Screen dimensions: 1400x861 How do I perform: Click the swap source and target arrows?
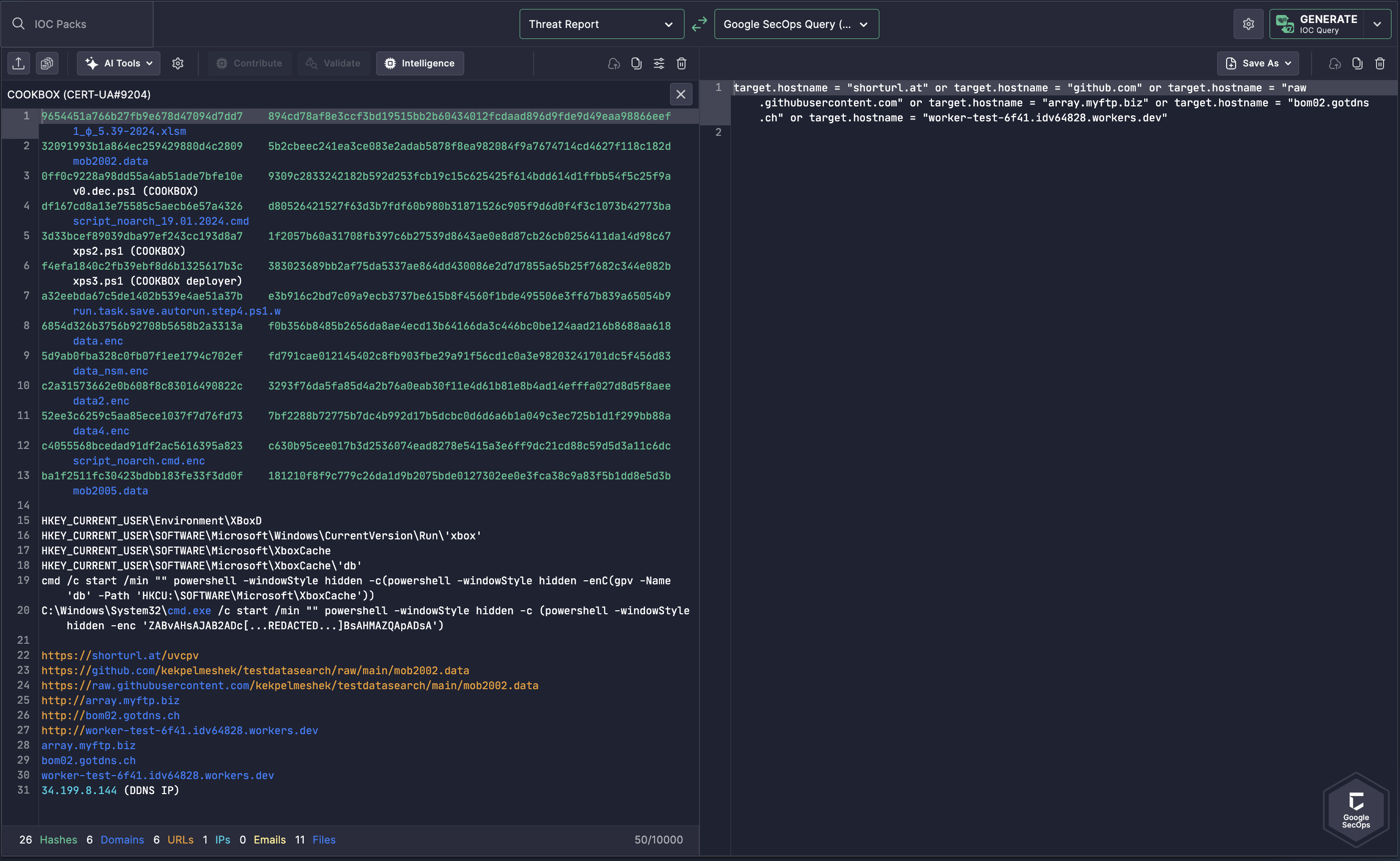point(699,24)
